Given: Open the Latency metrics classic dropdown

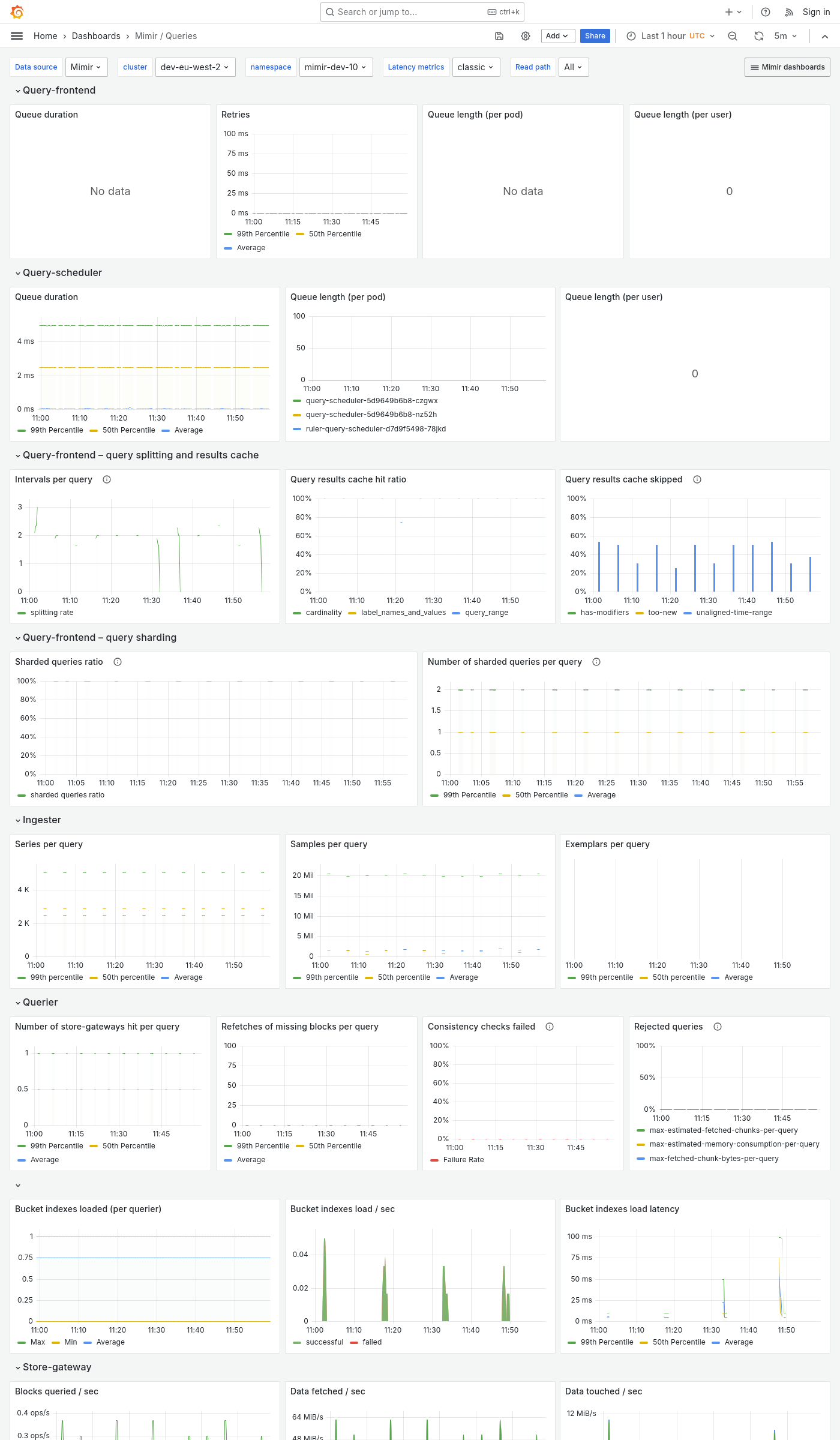Looking at the screenshot, I should coord(476,67).
